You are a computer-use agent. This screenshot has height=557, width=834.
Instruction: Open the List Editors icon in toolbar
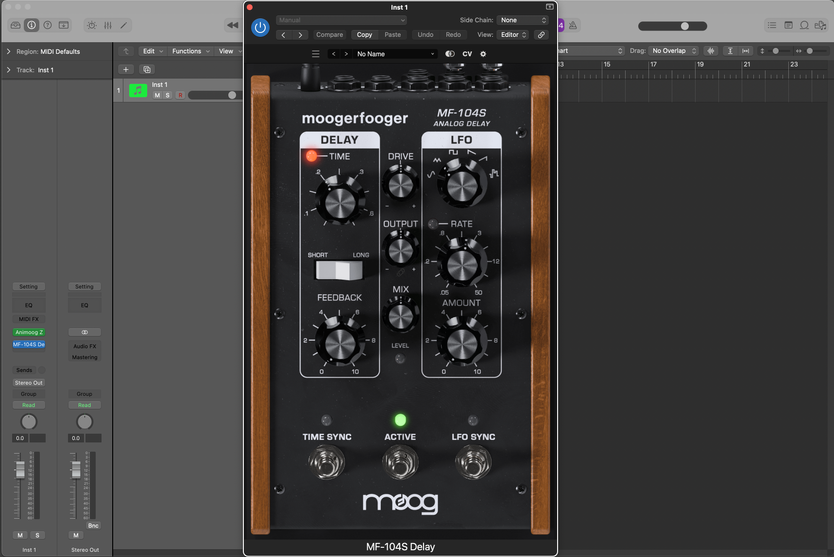772,25
